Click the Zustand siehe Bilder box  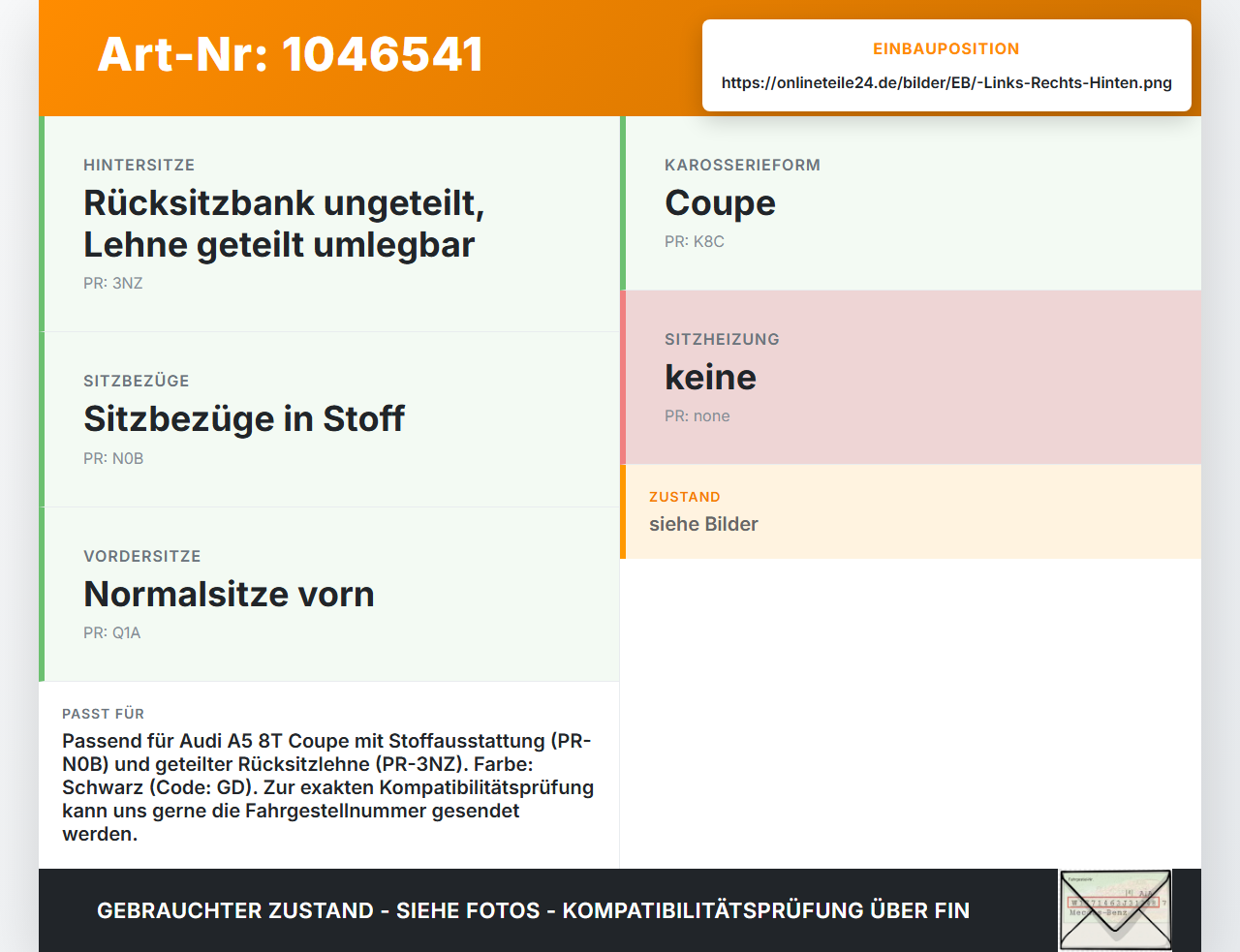click(x=911, y=511)
